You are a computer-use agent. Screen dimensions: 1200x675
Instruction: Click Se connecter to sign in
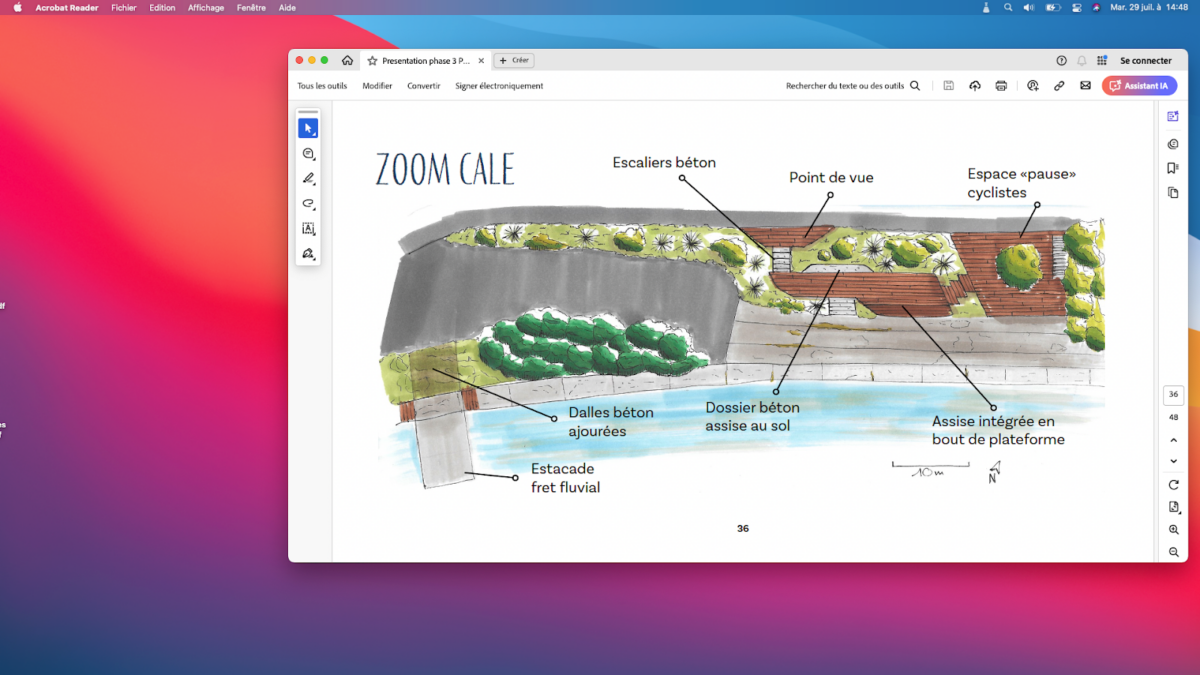click(1145, 61)
